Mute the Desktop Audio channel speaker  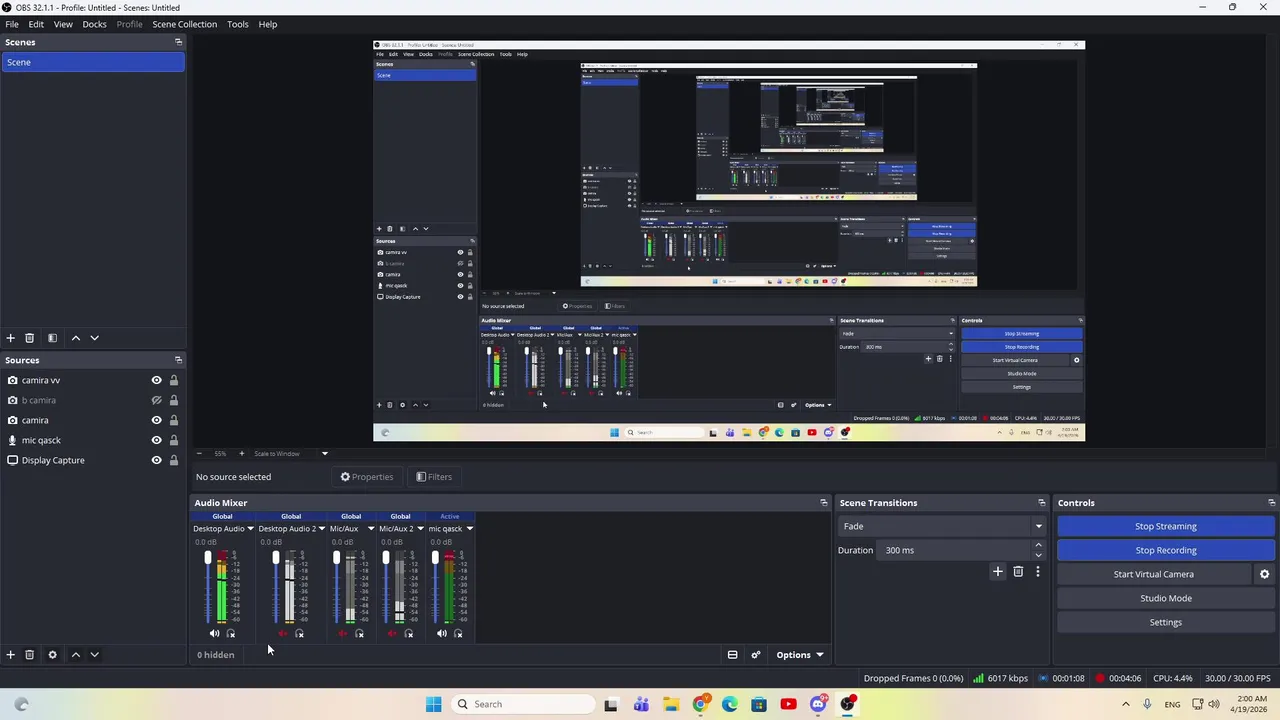(214, 634)
